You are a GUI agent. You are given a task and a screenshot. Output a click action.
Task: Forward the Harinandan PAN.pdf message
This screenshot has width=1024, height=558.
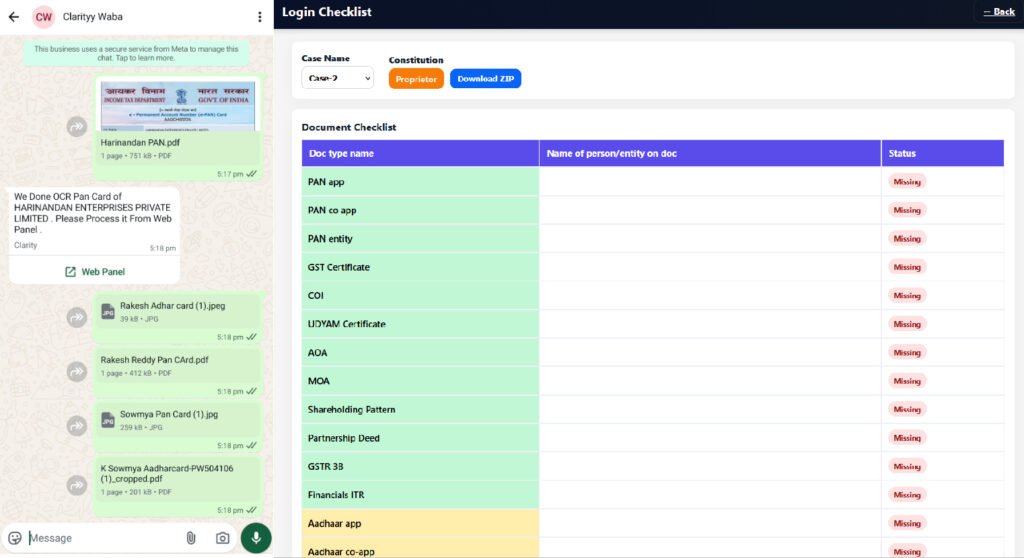(x=77, y=127)
